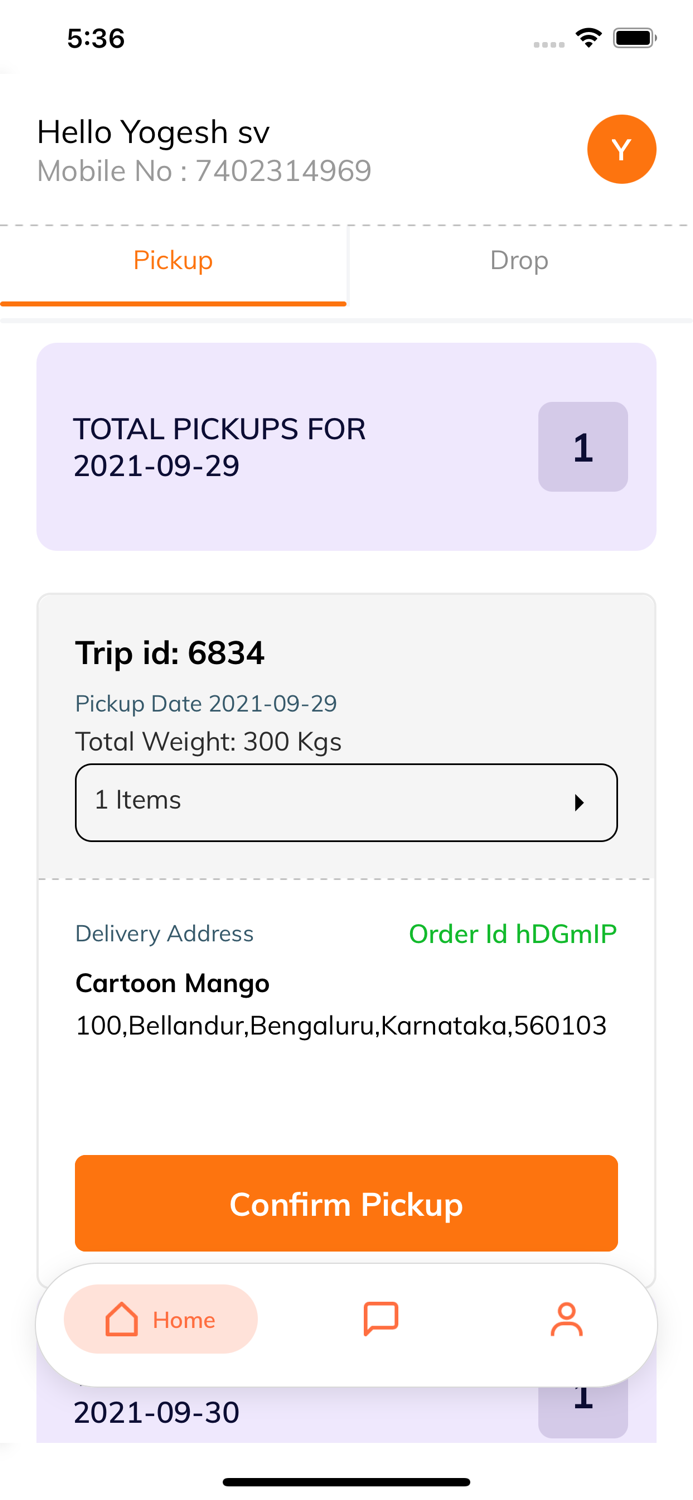Switch to the Drop tab

(x=519, y=261)
